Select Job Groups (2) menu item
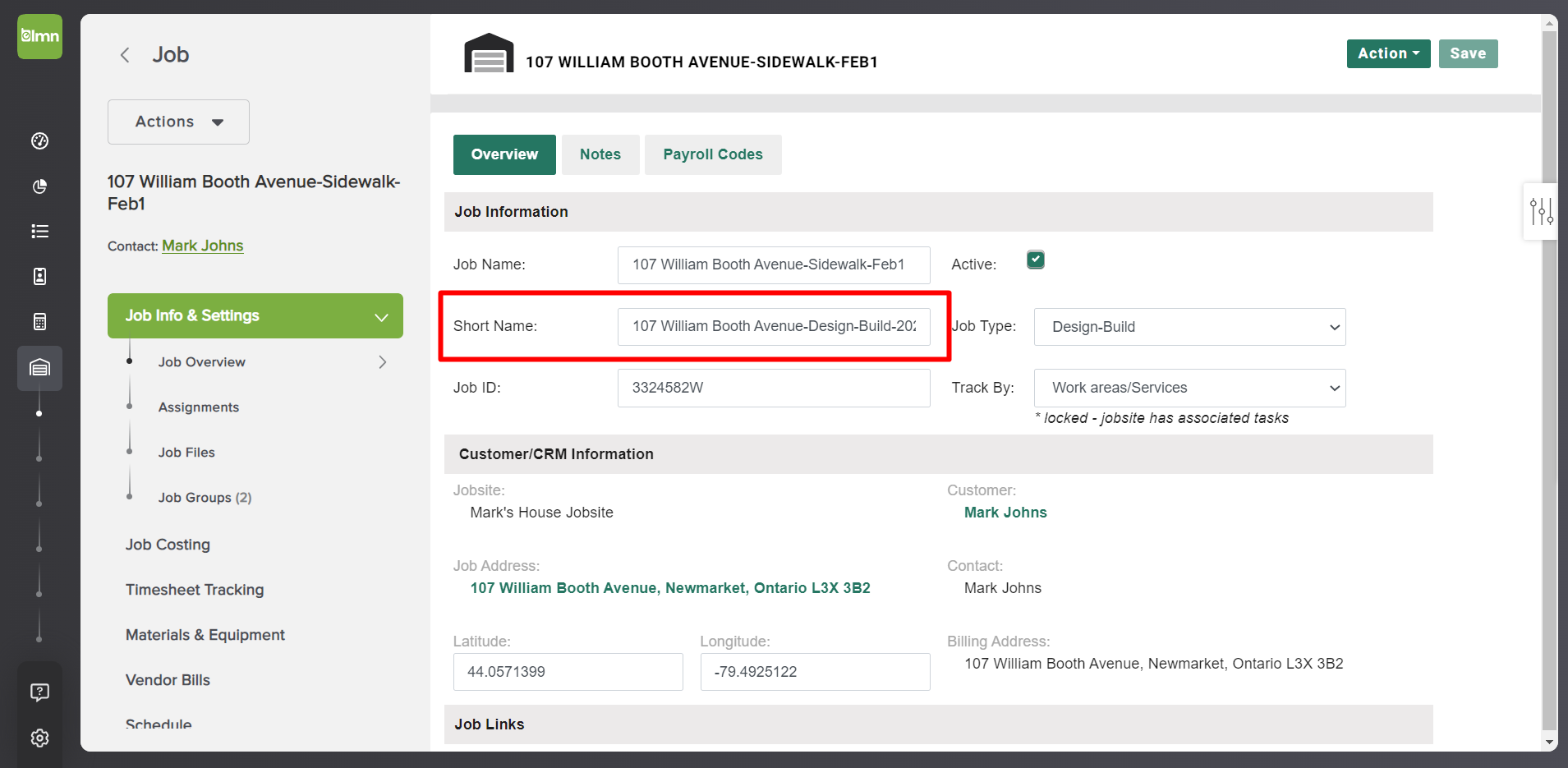The width and height of the screenshot is (1568, 768). tap(205, 498)
